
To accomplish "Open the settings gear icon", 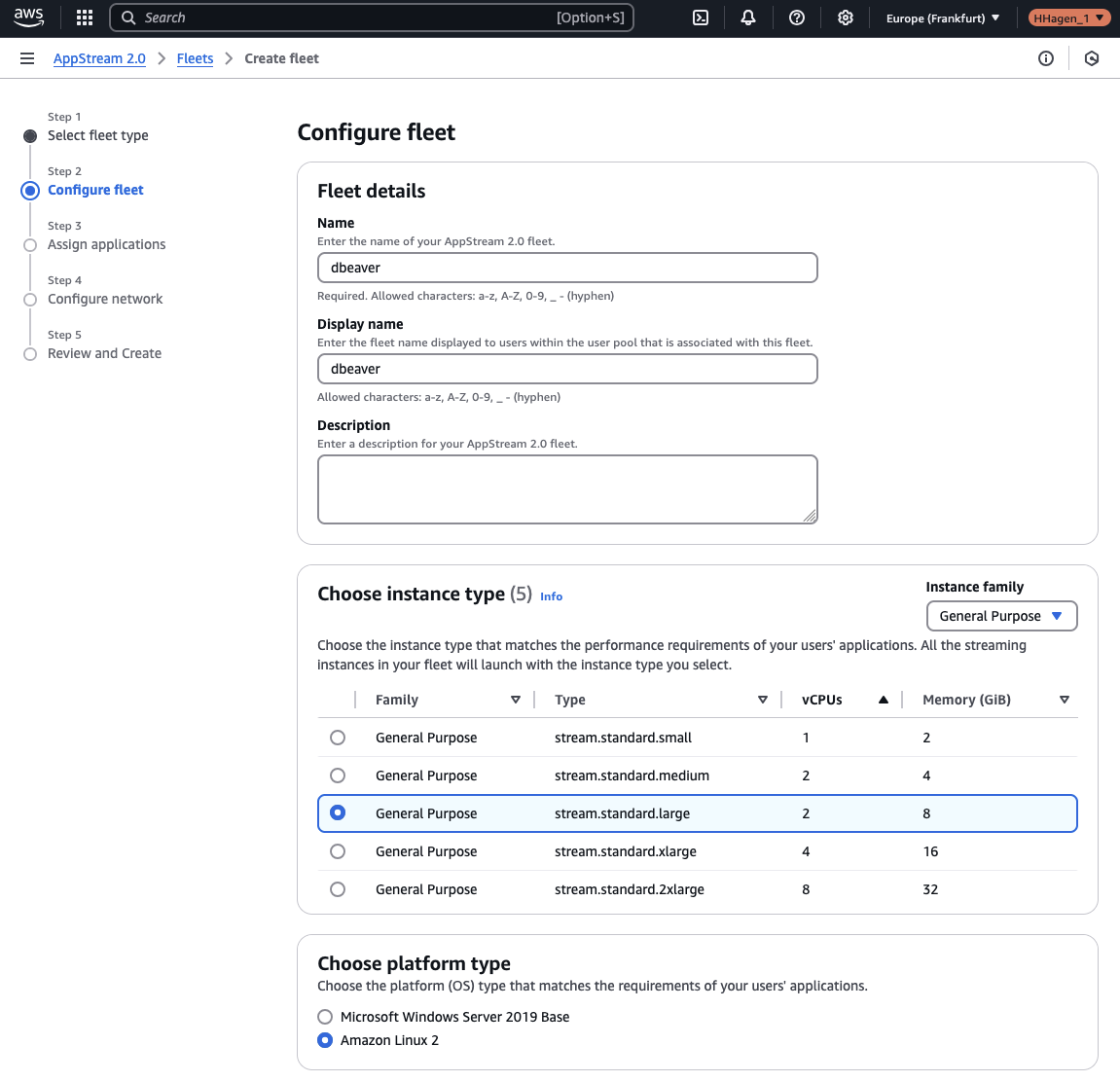I will click(846, 17).
